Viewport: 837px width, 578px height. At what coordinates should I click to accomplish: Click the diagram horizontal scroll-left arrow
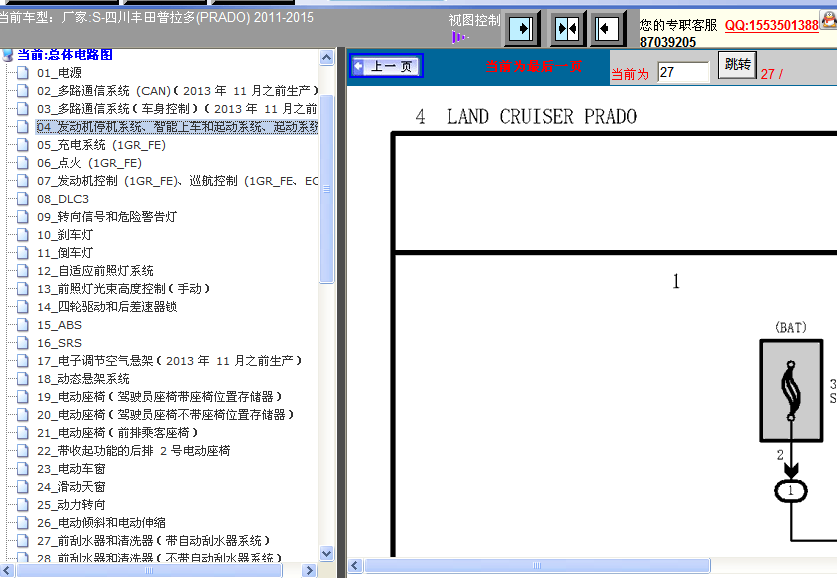tap(355, 566)
